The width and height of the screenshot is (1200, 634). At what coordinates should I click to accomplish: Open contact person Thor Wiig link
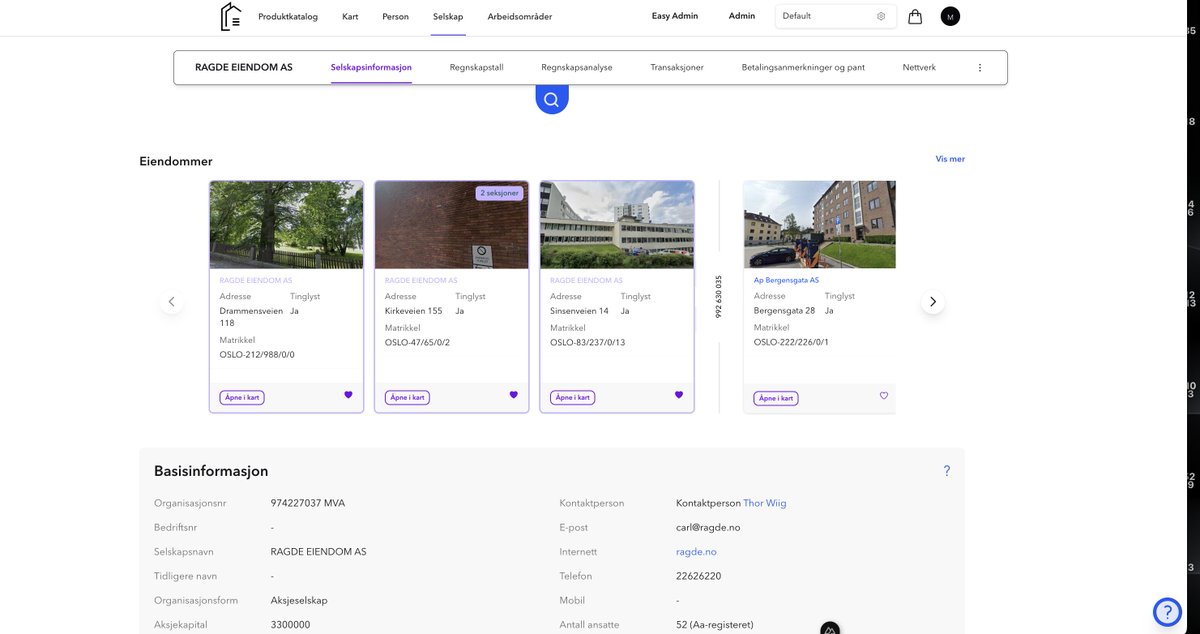pyautogui.click(x=765, y=503)
